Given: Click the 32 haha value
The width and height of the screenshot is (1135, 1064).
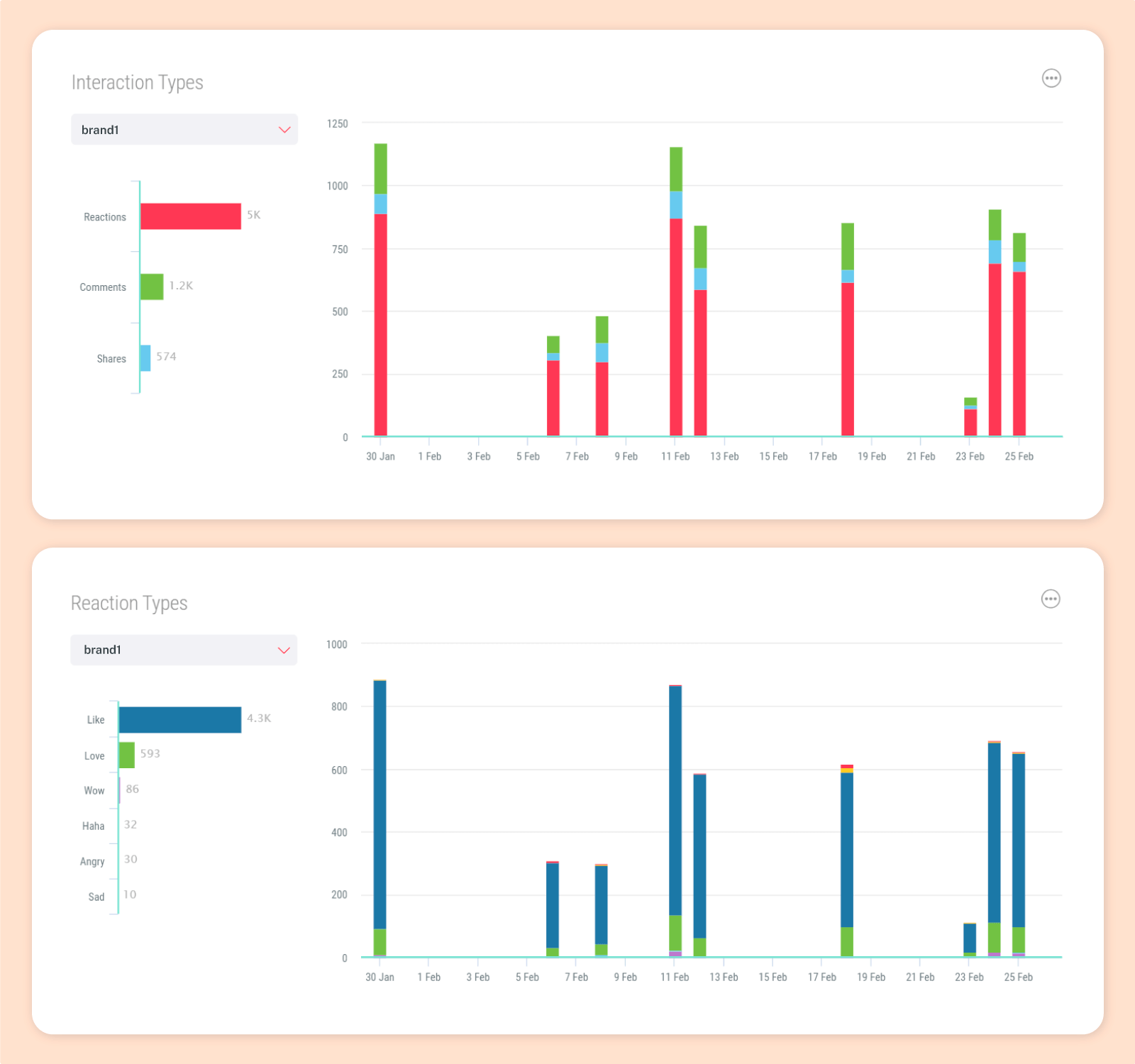Looking at the screenshot, I should click(131, 825).
